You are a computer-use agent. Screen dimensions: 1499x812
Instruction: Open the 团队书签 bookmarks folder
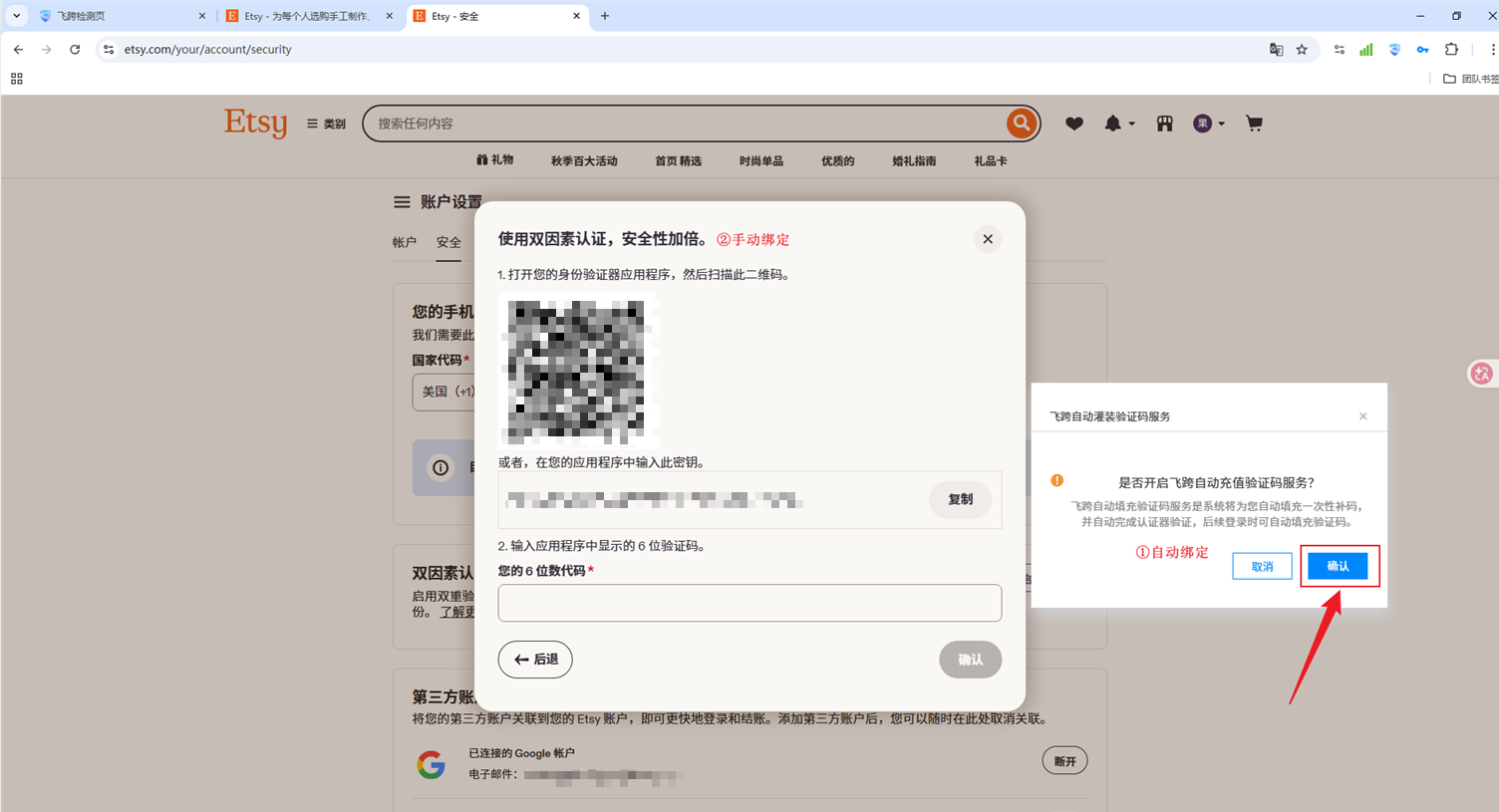(x=1470, y=79)
